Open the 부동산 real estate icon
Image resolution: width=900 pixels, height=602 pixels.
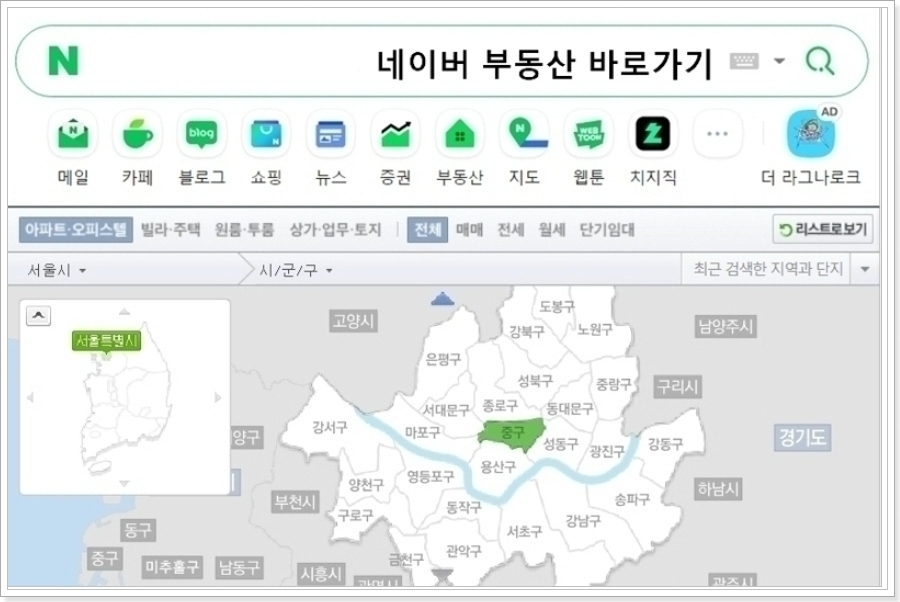coord(459,134)
